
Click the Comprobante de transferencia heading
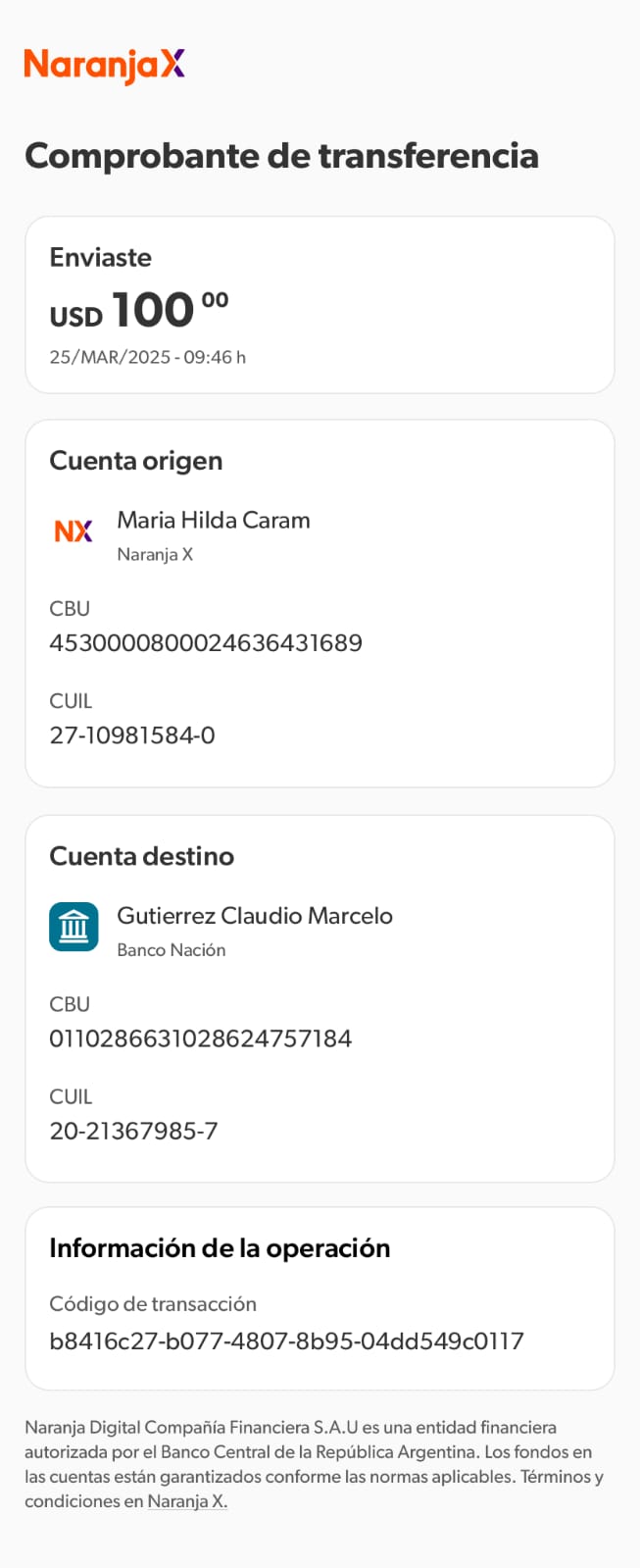click(x=281, y=156)
